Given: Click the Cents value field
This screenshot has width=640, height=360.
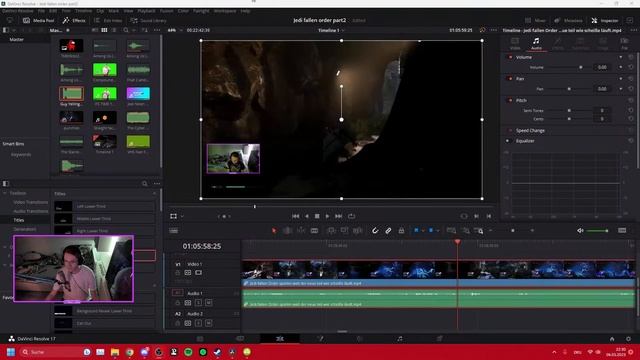Looking at the screenshot, I should pos(602,119).
